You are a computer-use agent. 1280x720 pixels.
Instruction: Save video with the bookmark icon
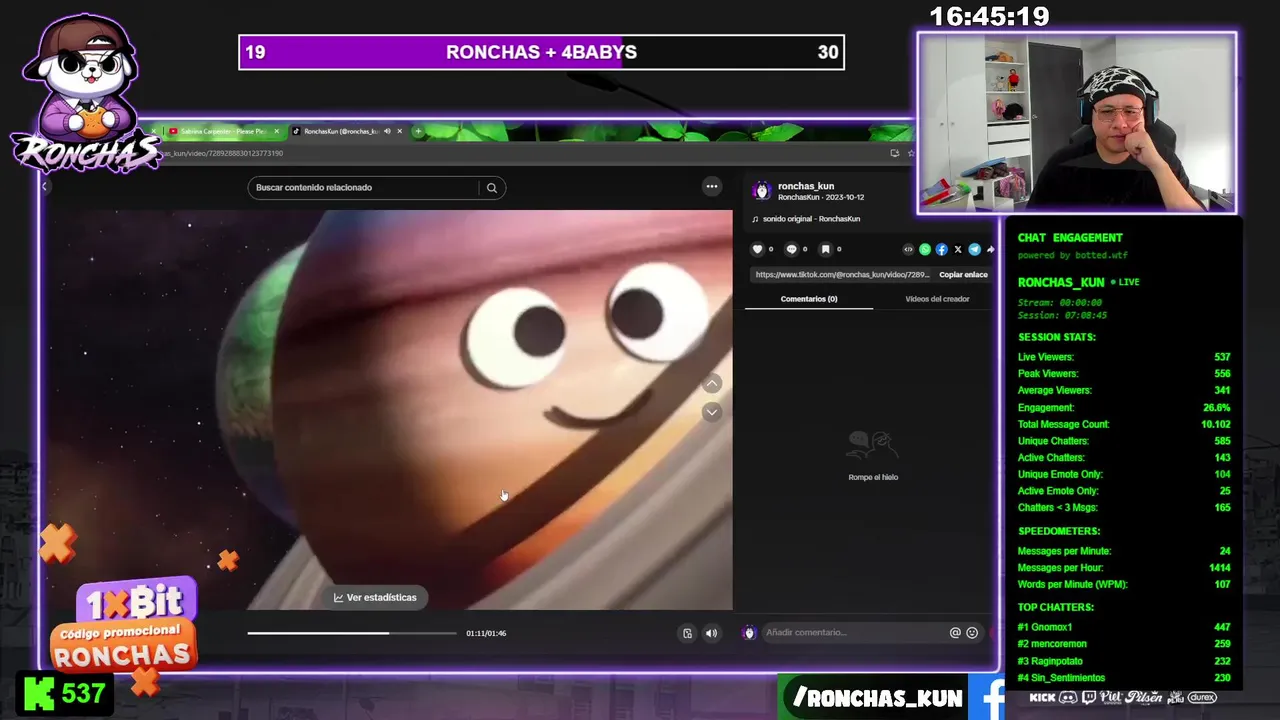(825, 249)
